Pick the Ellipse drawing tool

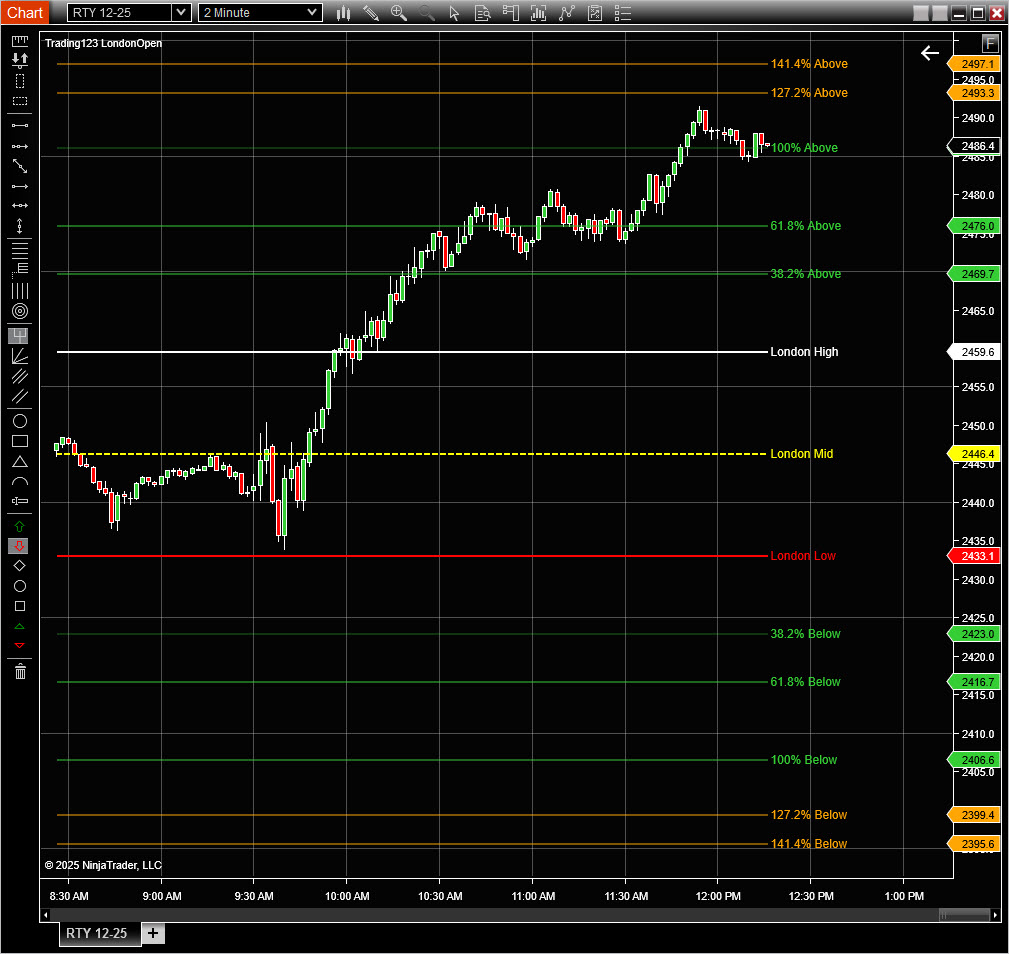tap(19, 421)
